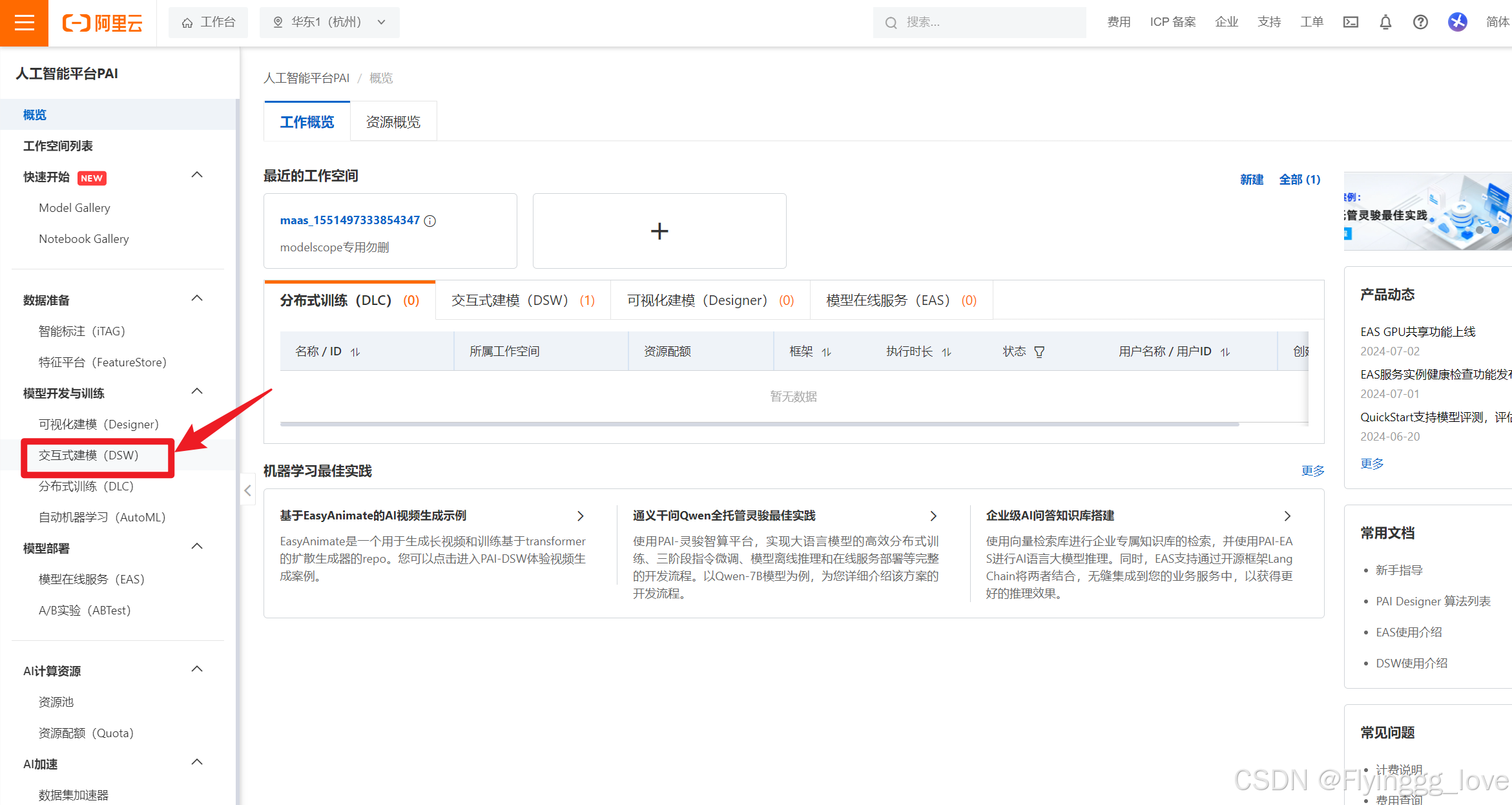Sort by 执行时长 column

coord(947,352)
